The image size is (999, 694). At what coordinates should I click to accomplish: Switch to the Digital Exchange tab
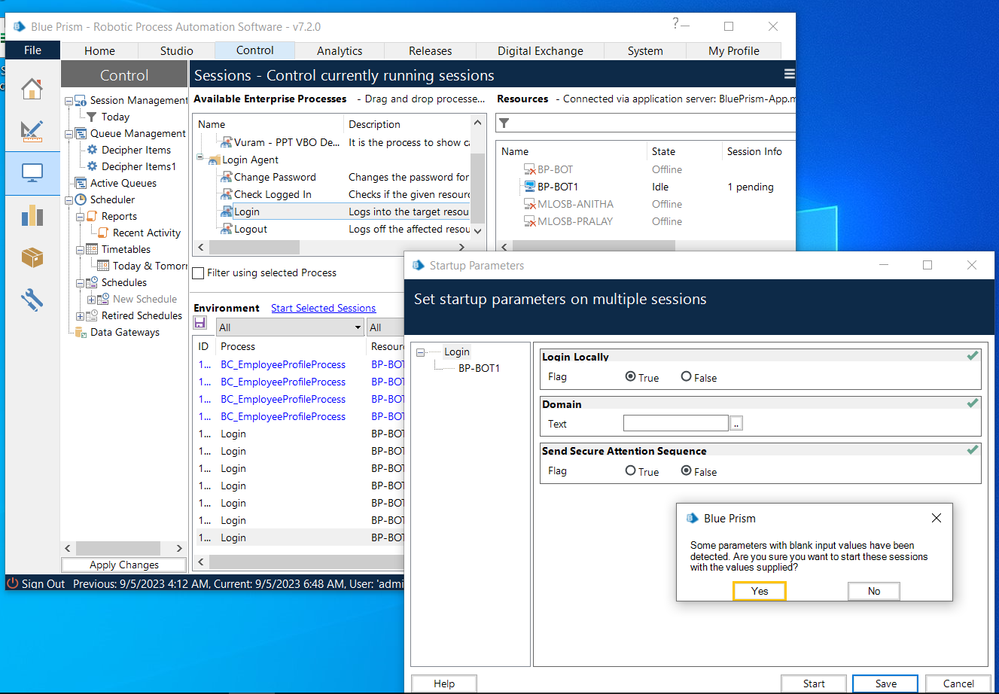click(x=540, y=51)
